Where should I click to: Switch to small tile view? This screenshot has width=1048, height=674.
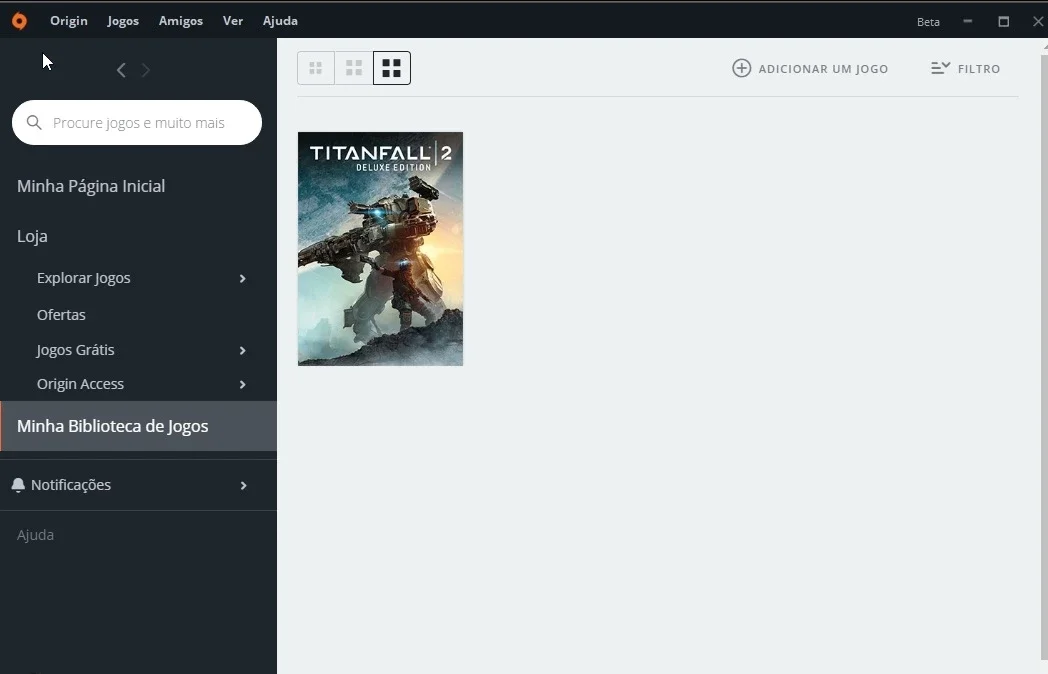pos(315,68)
